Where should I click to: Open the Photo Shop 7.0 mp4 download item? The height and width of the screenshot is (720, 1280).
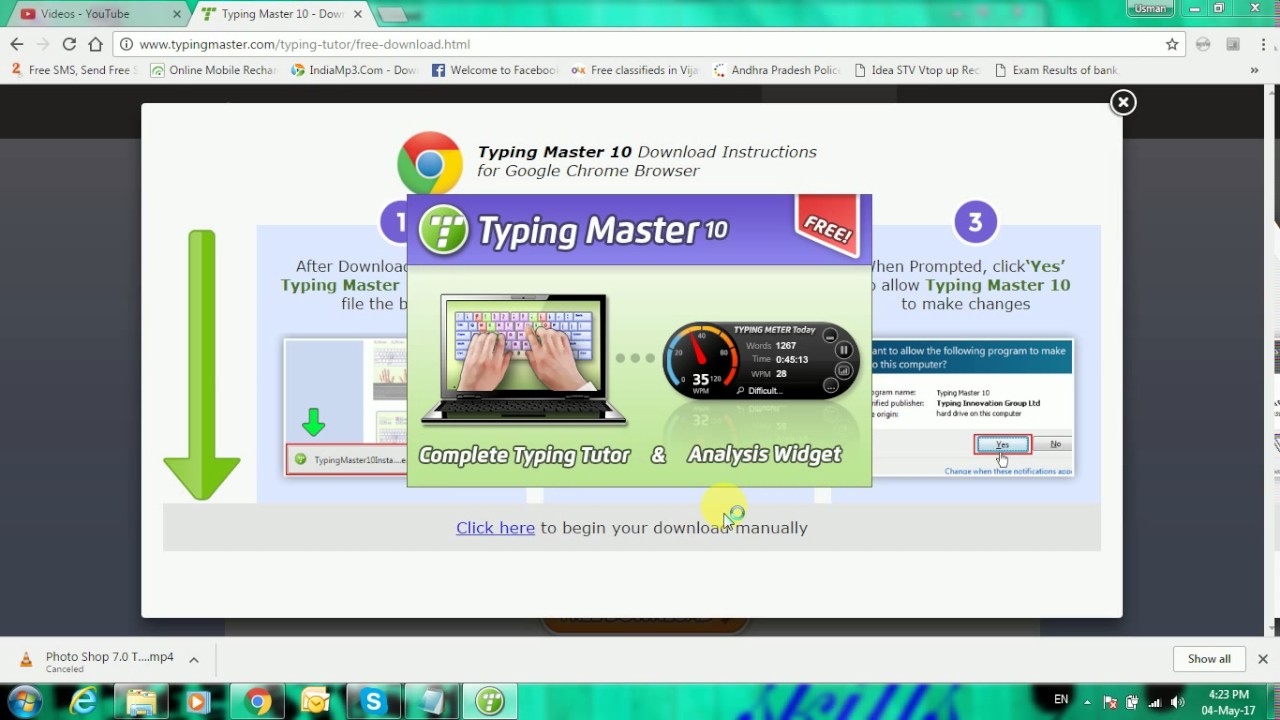pyautogui.click(x=98, y=660)
